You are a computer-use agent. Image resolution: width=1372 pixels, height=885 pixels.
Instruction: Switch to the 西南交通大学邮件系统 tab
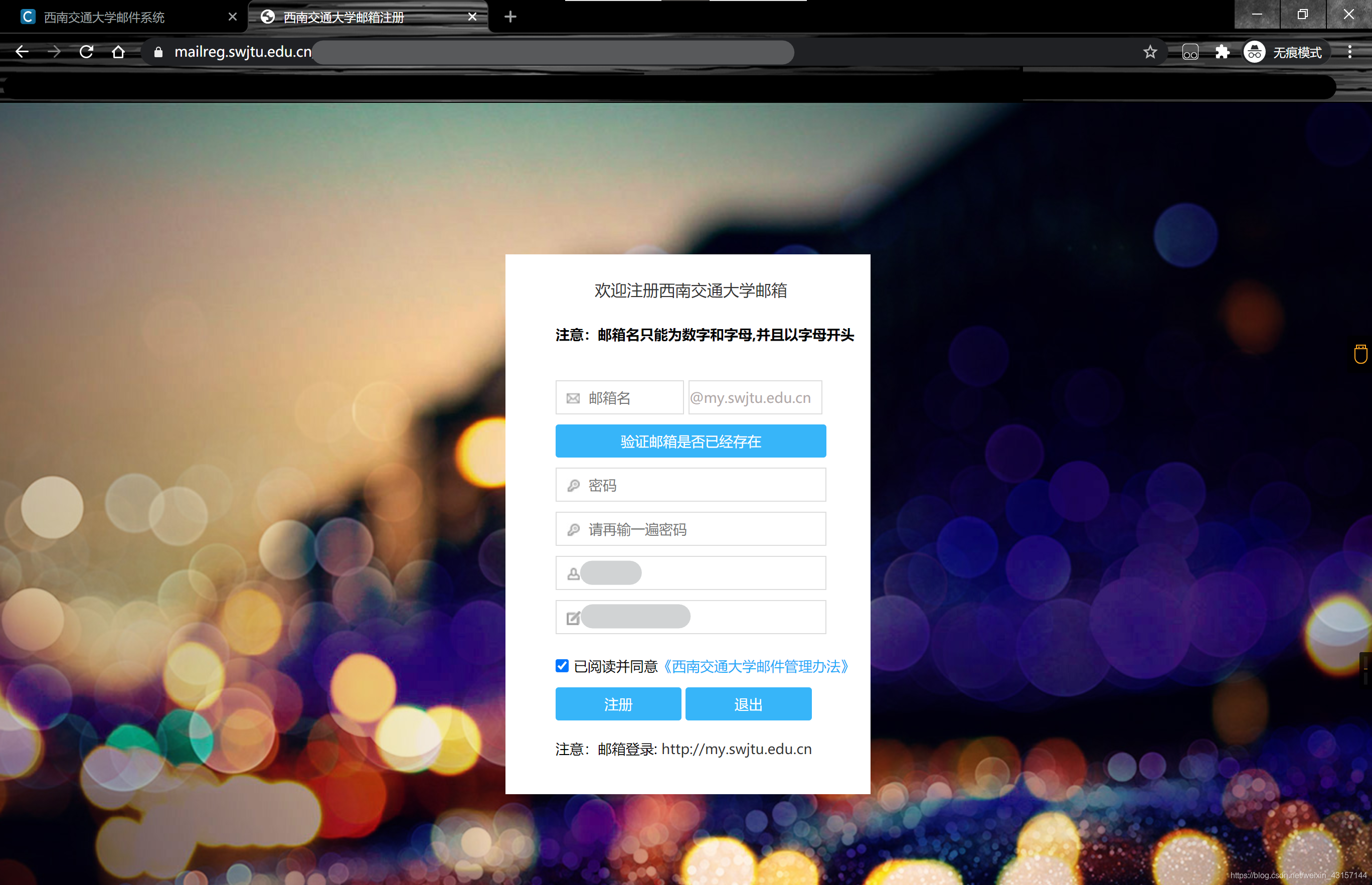coord(103,17)
